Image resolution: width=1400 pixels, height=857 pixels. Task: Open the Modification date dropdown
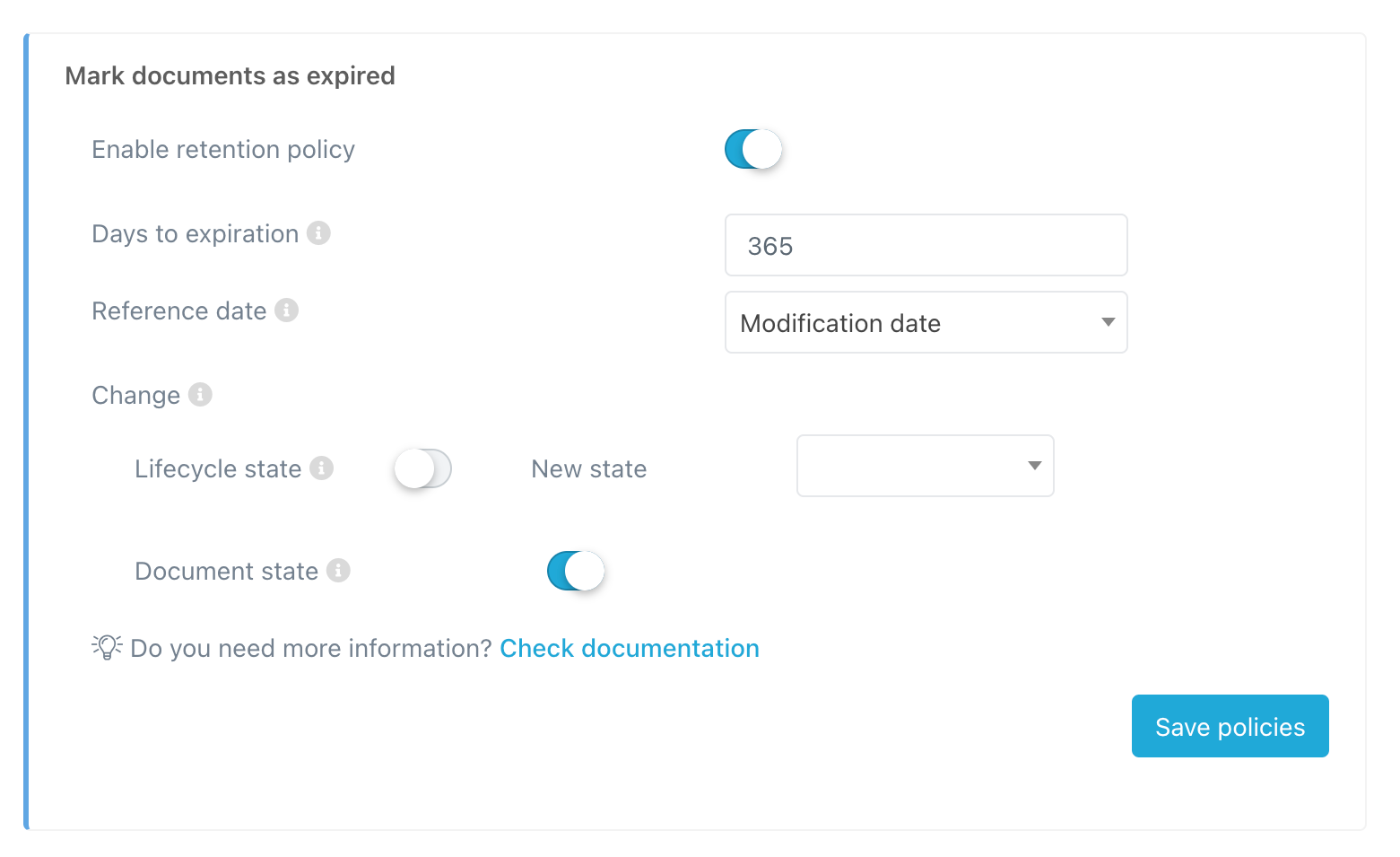pos(925,322)
